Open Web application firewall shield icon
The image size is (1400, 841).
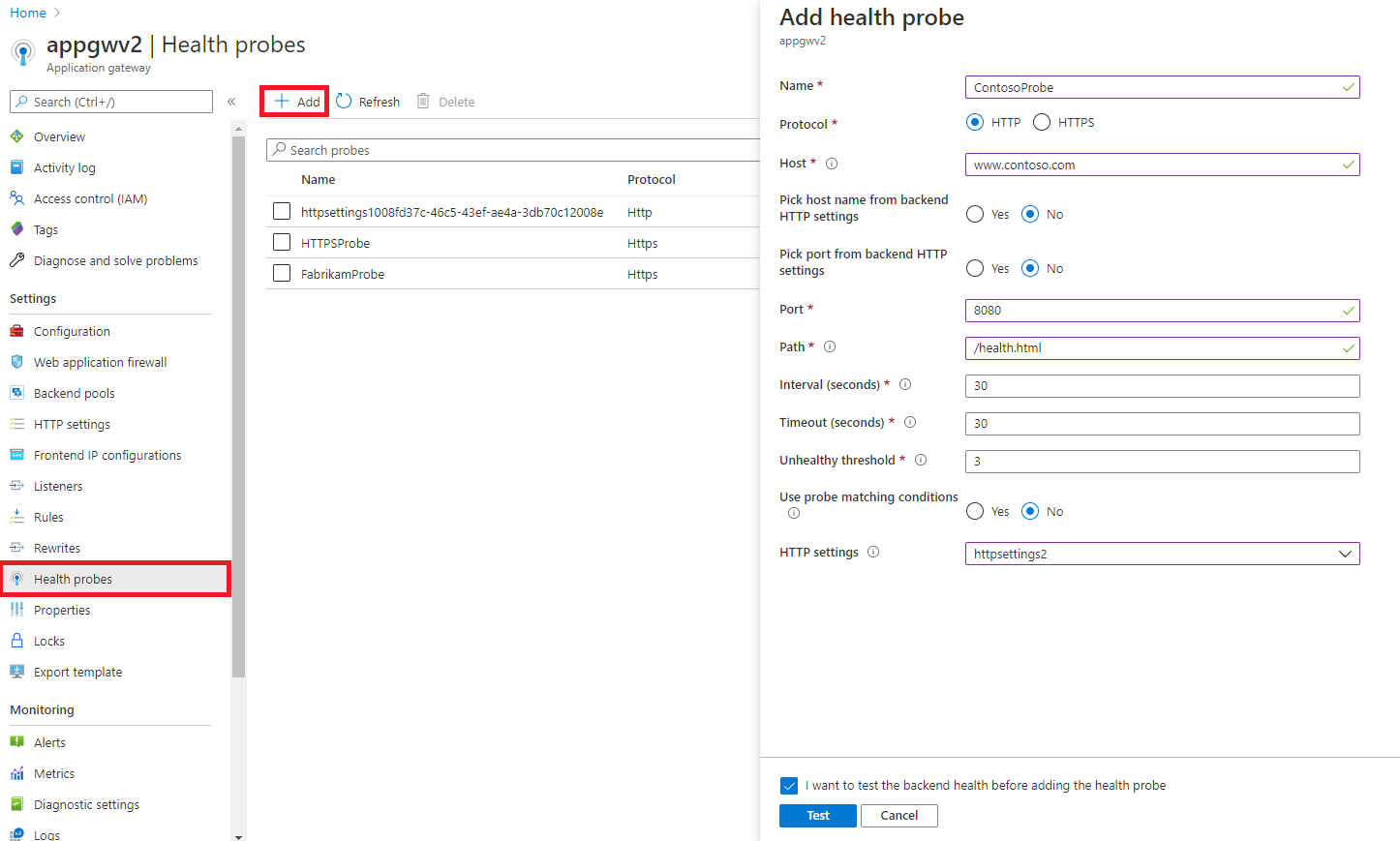coord(16,362)
